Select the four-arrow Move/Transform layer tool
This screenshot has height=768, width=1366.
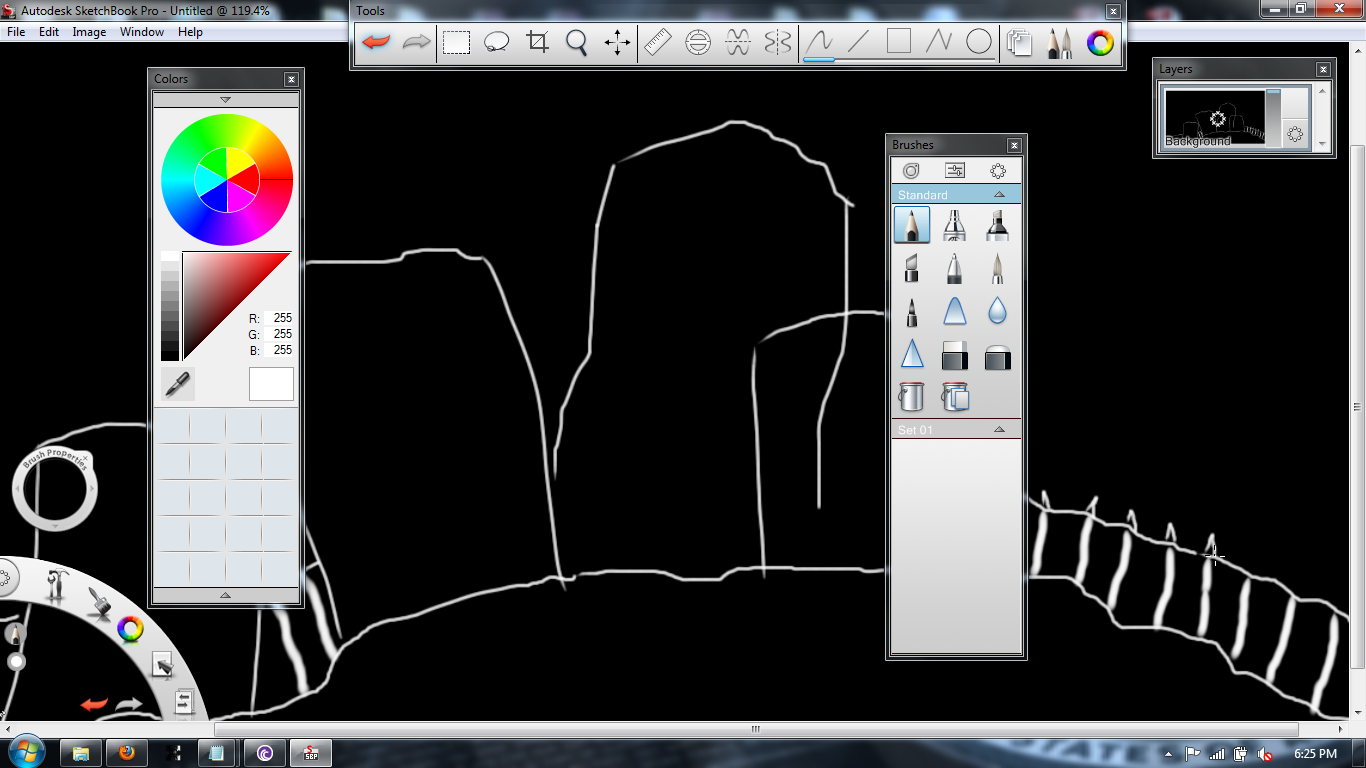pyautogui.click(x=617, y=42)
